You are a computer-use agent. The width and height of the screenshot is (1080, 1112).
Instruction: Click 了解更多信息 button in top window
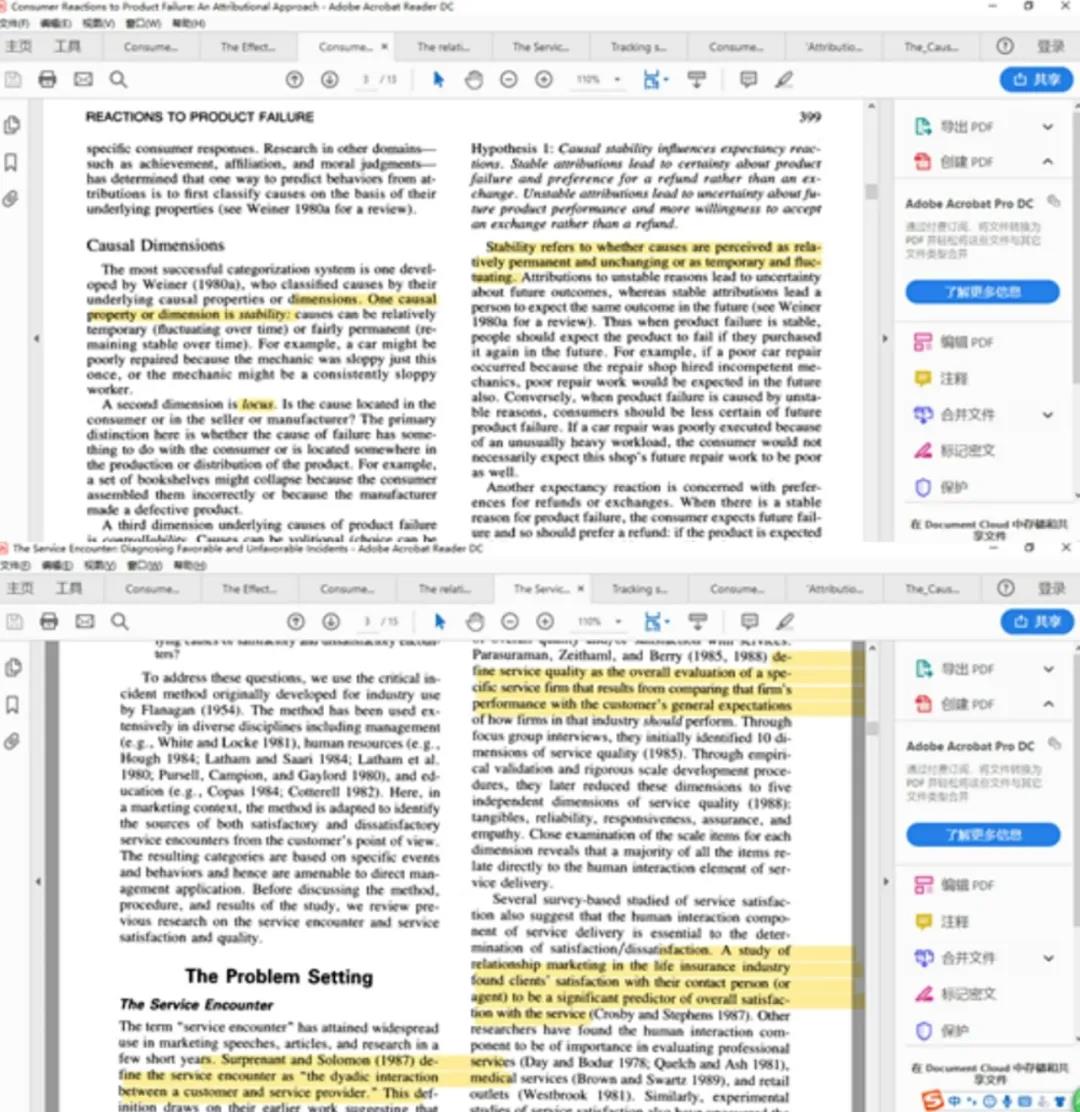click(x=982, y=292)
